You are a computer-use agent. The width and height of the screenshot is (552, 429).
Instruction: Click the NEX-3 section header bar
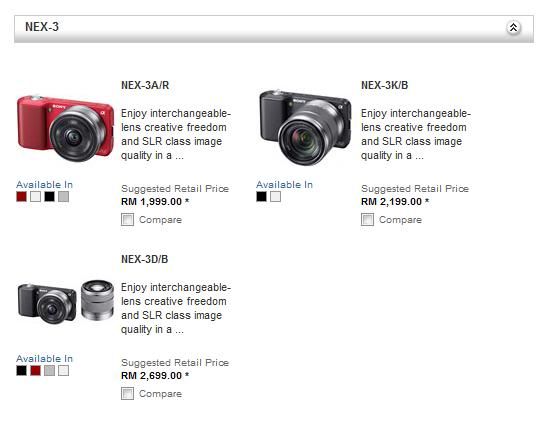pos(274,29)
